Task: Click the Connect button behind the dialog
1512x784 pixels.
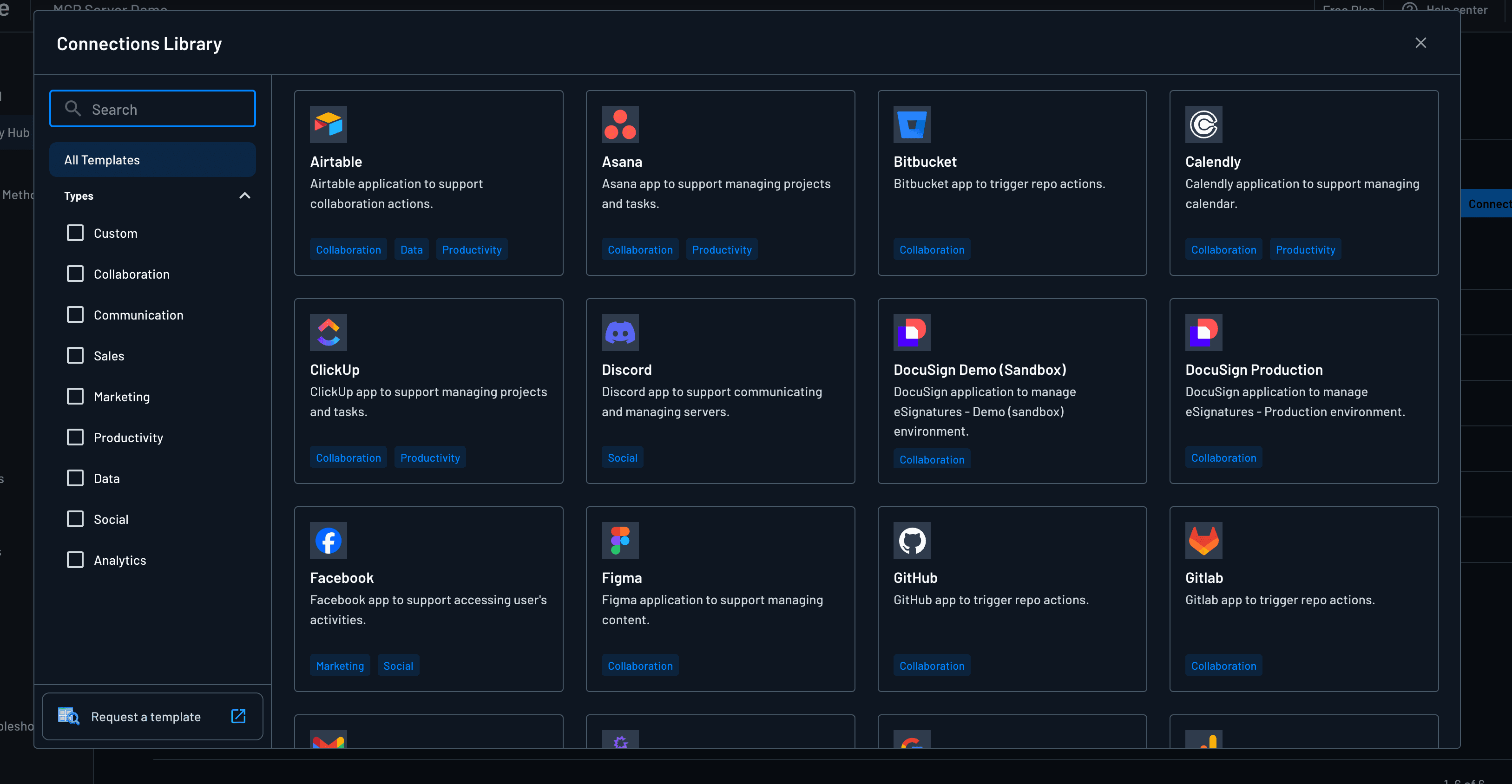Action: point(1486,203)
